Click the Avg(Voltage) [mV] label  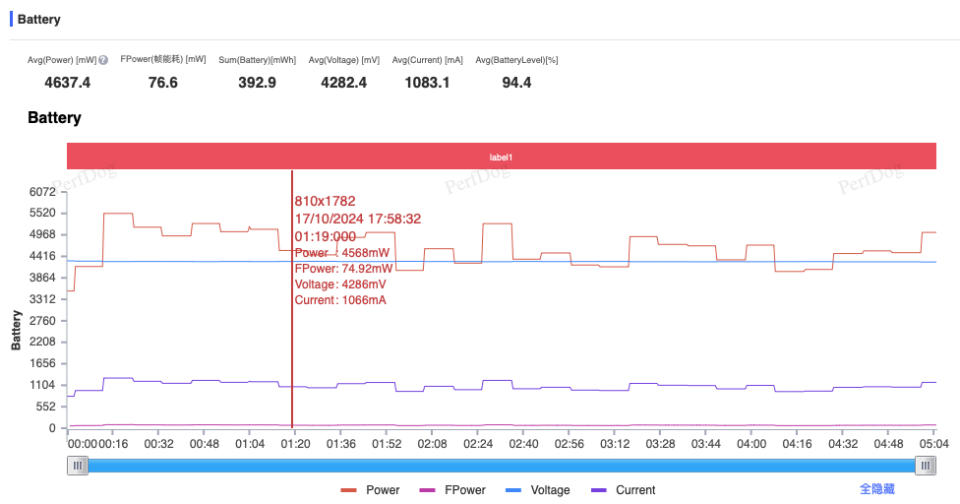[344, 60]
